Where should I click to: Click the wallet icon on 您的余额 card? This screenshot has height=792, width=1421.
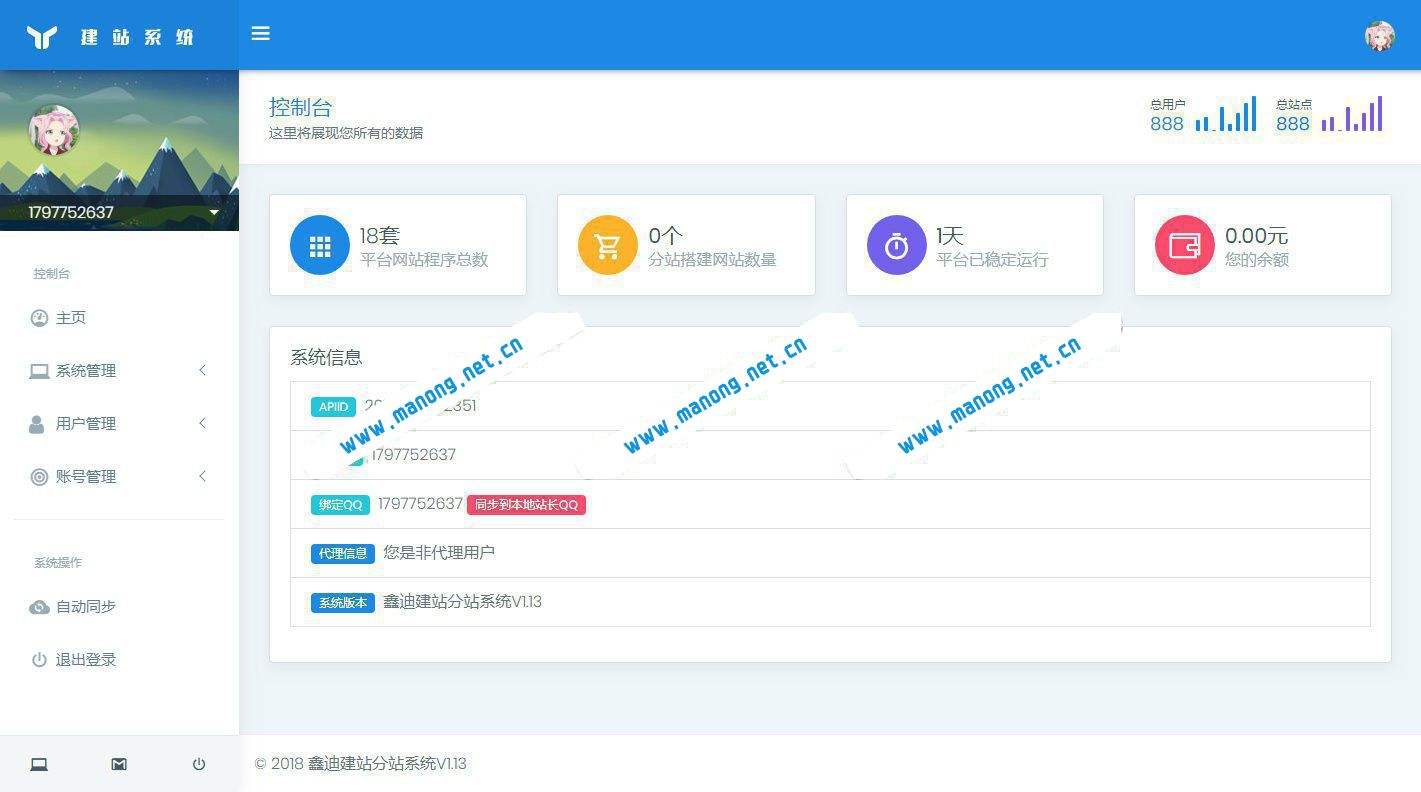click(x=1183, y=244)
